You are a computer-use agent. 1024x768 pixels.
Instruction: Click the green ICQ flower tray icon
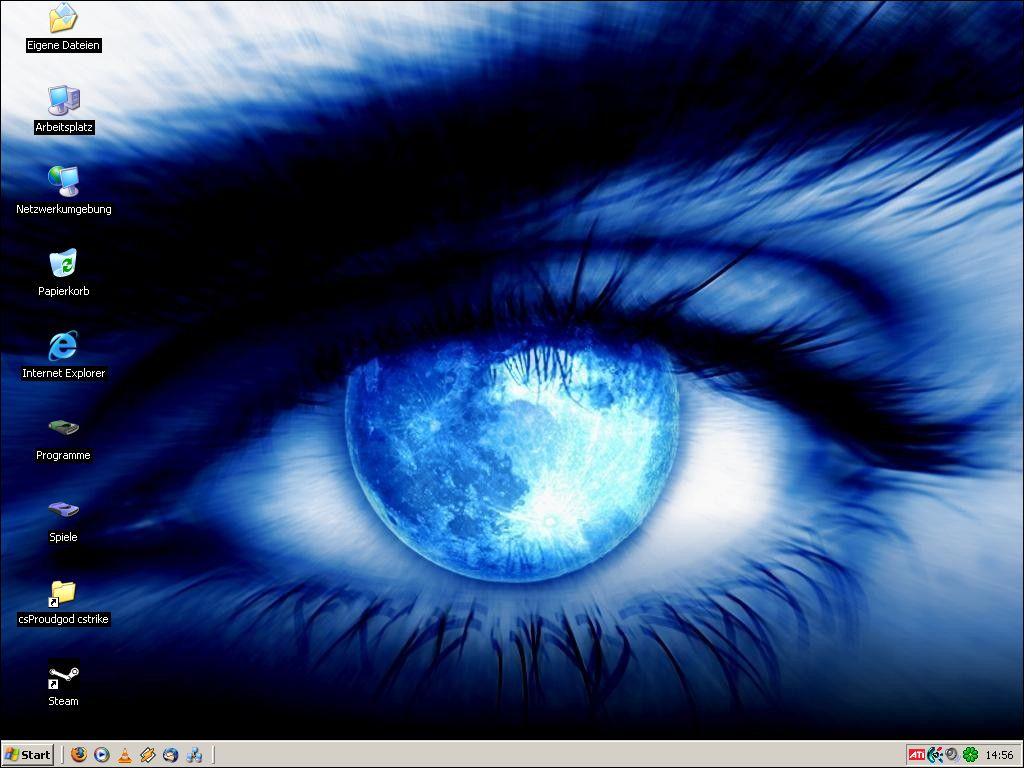coord(970,755)
